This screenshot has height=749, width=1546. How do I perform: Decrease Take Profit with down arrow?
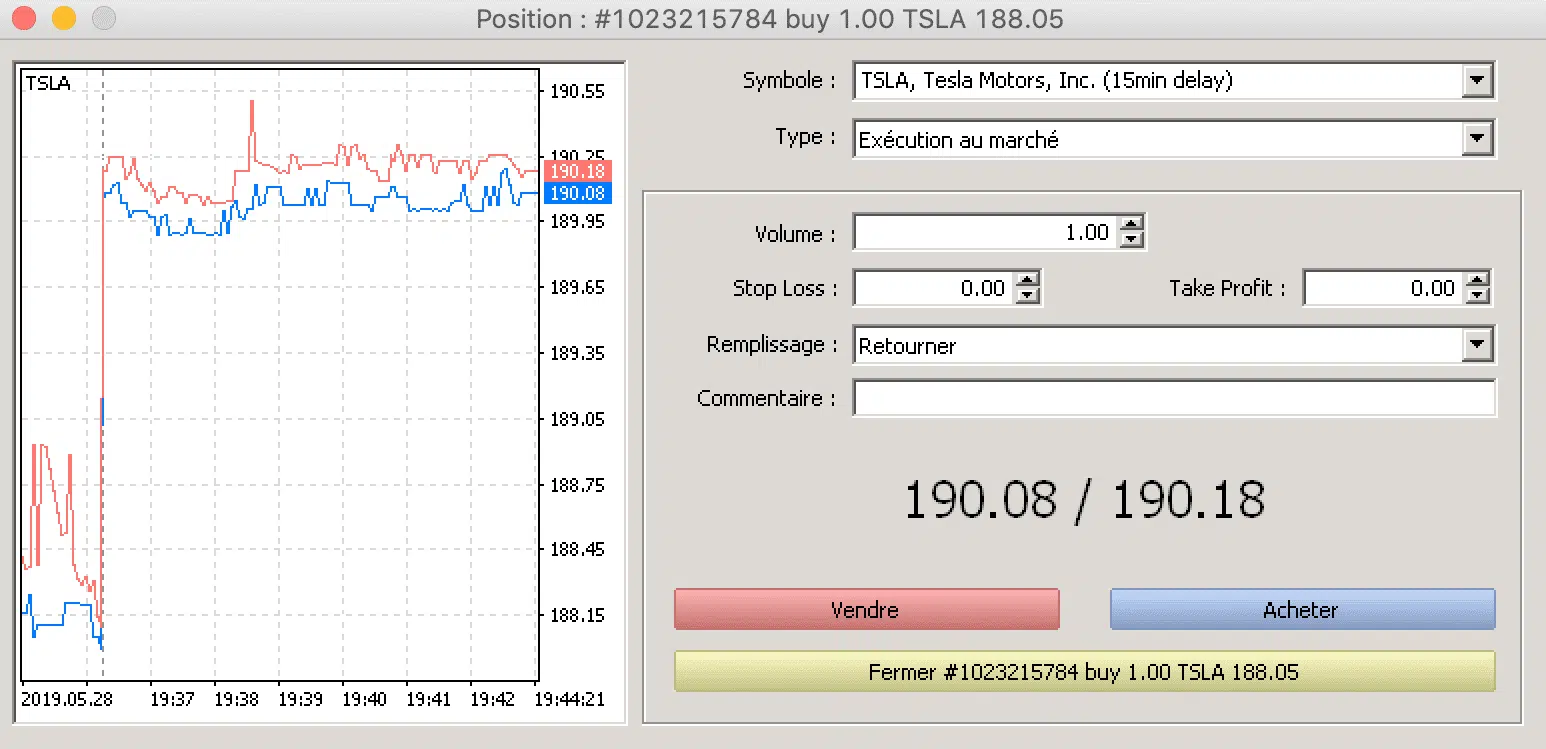[x=1477, y=295]
